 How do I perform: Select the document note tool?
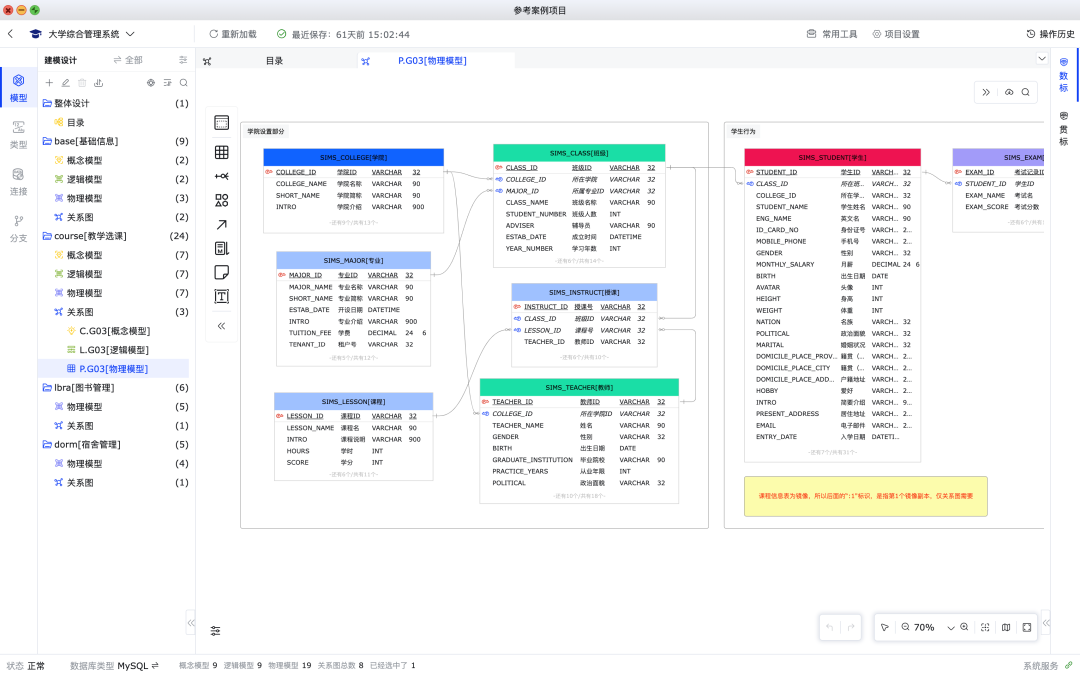pos(222,248)
